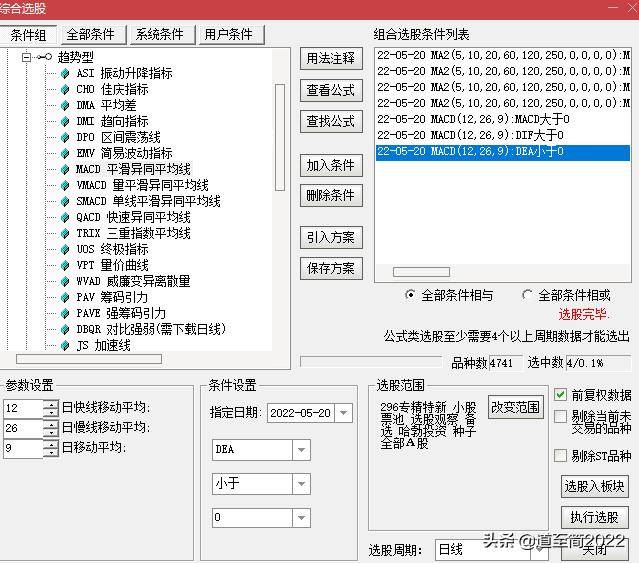Enable the 剔除ST品种 checkbox
Screen dimensions: 639x563
point(560,455)
